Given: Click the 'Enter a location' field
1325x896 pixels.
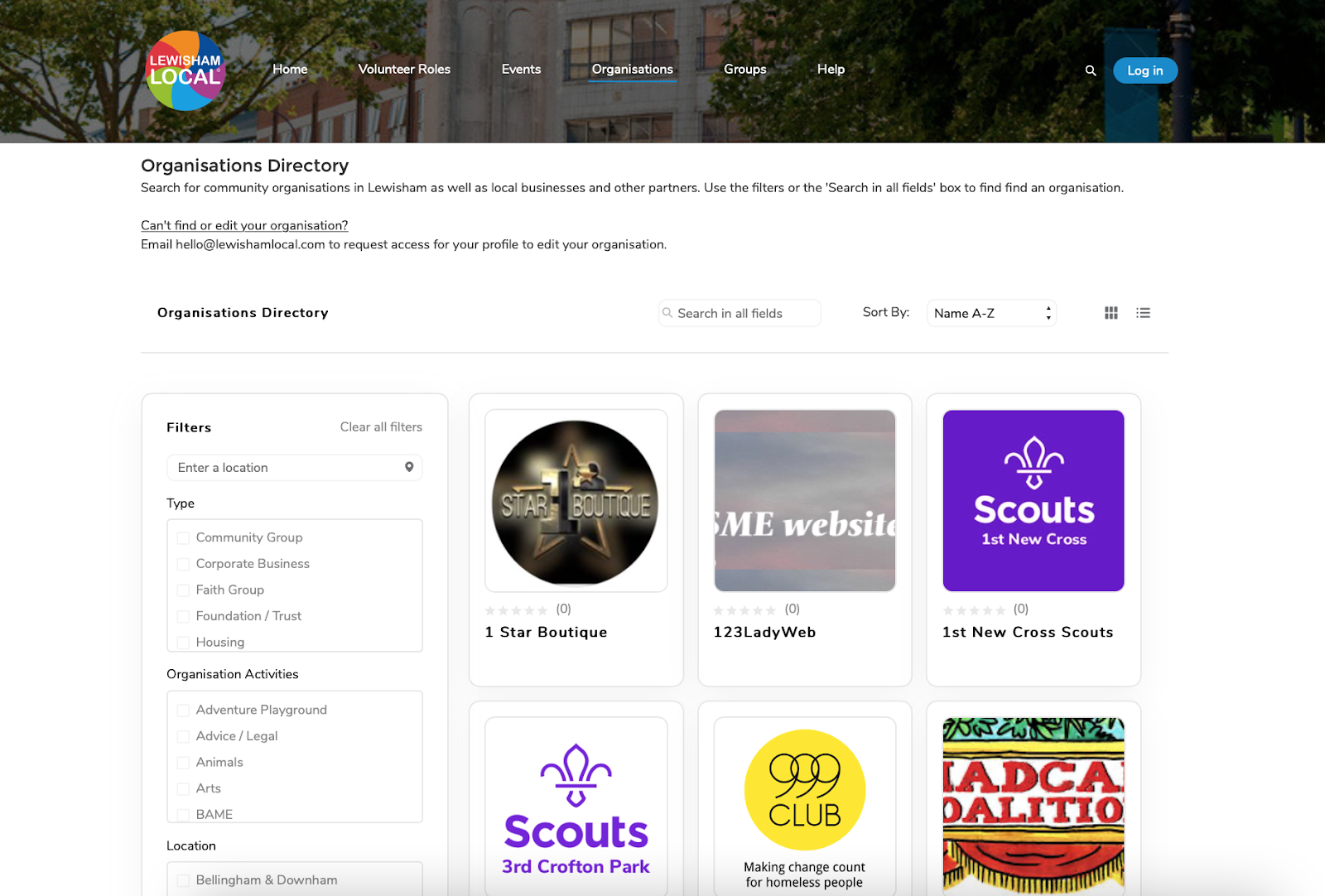Looking at the screenshot, I should point(295,468).
